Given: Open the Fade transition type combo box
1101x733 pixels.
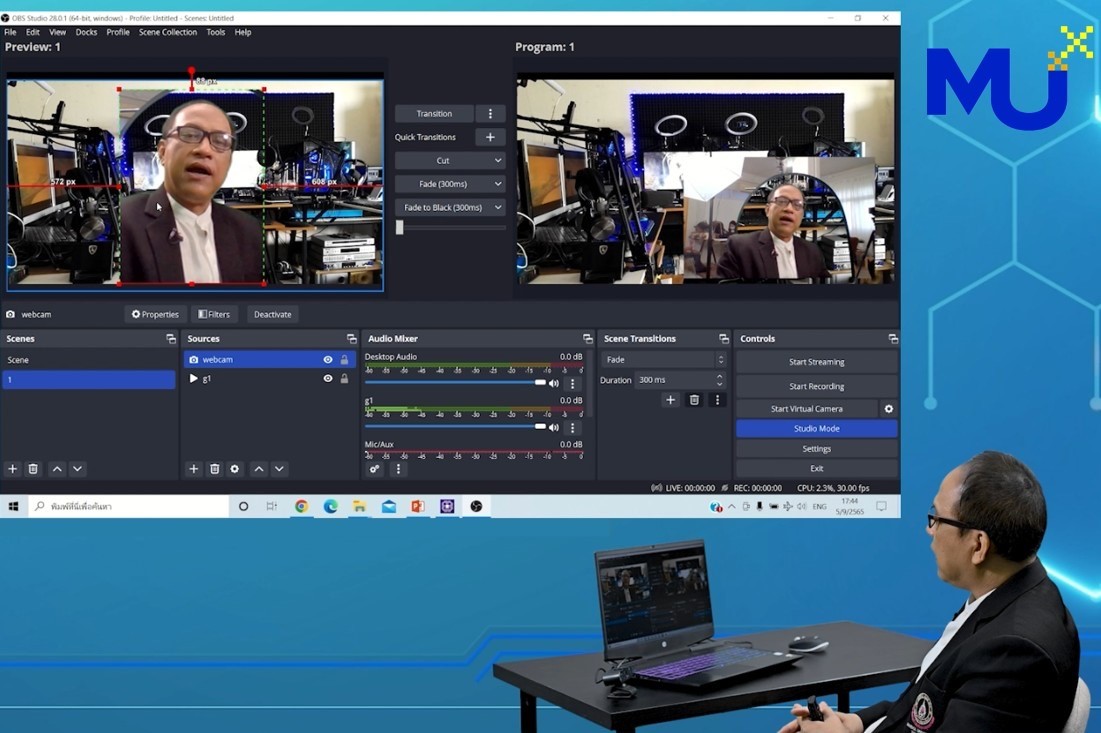Looking at the screenshot, I should click(x=663, y=359).
